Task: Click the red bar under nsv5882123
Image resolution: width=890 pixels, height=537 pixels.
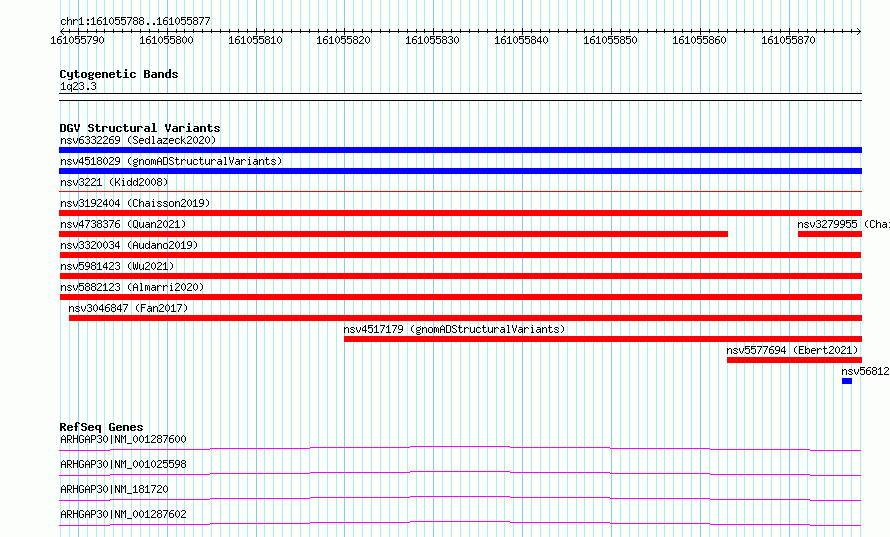Action: [x=460, y=297]
